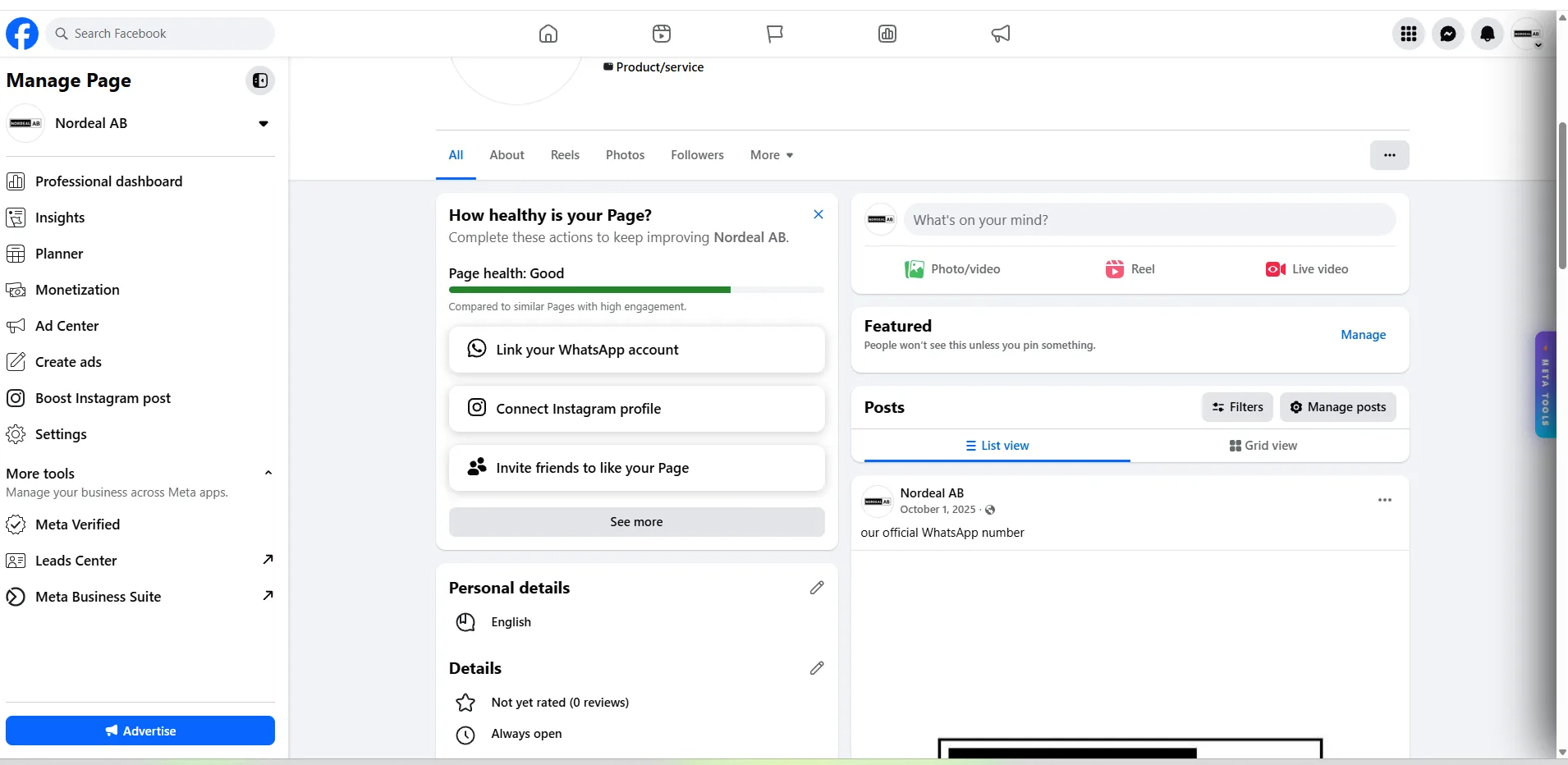Edit Personal details with pencil icon

click(817, 588)
